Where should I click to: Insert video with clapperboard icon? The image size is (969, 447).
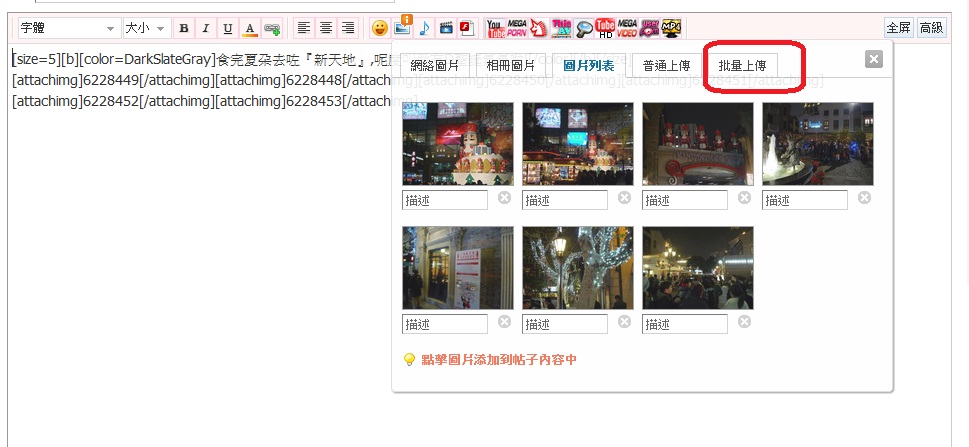[446, 28]
